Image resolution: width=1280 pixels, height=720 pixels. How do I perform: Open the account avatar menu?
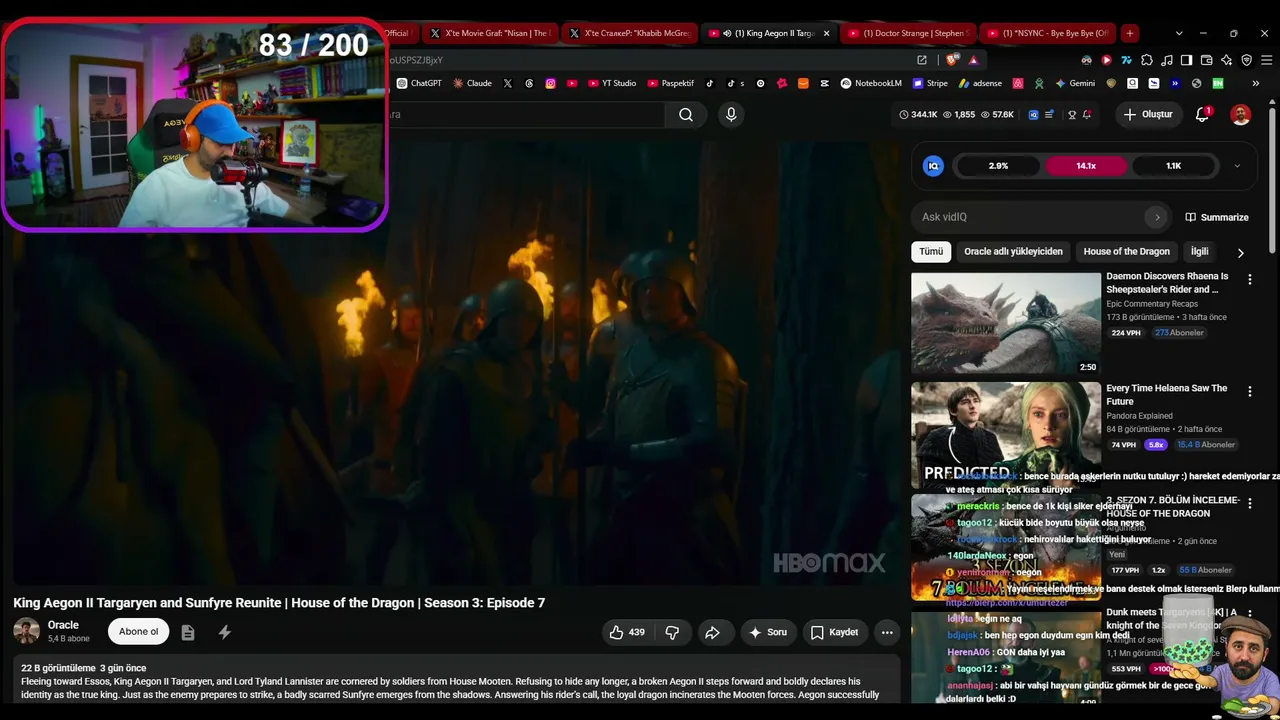[x=1240, y=115]
